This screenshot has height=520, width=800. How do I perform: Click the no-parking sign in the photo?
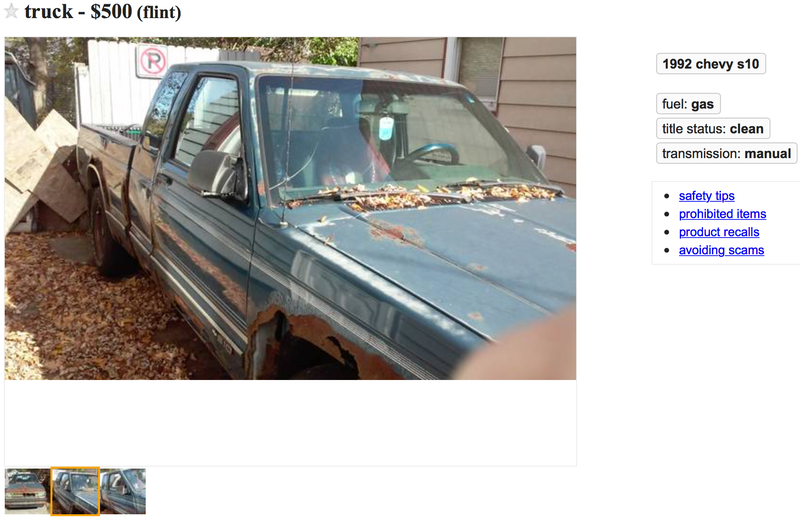[x=152, y=61]
